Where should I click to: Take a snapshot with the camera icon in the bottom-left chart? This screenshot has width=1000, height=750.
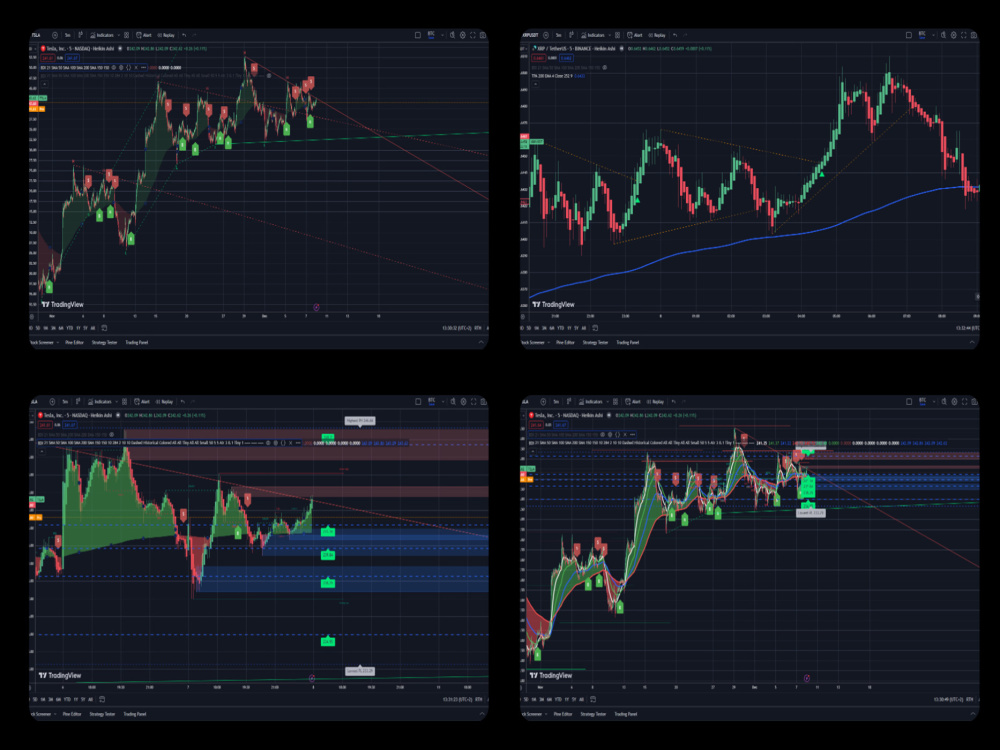point(483,402)
